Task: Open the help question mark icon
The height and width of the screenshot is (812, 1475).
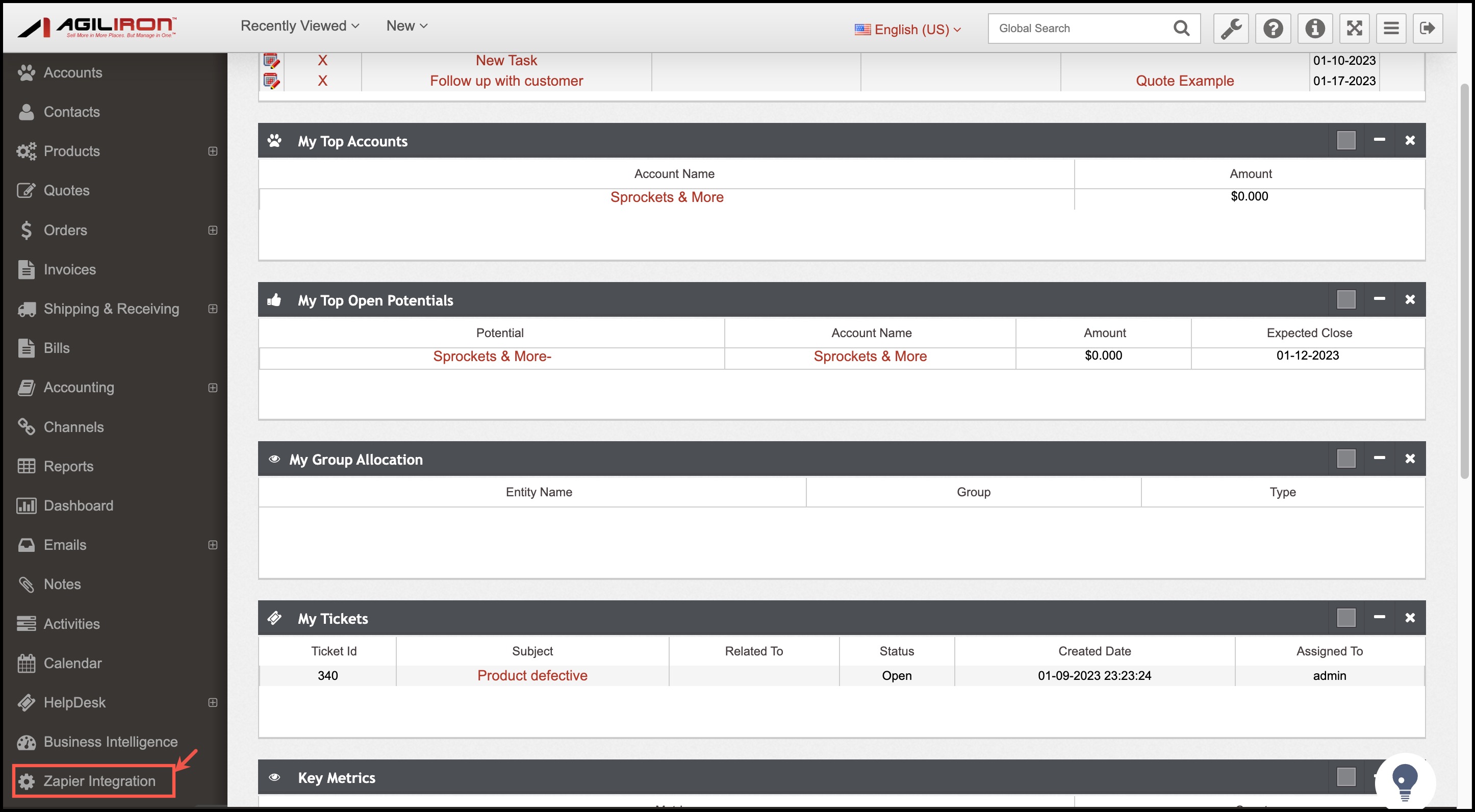Action: 1273,28
